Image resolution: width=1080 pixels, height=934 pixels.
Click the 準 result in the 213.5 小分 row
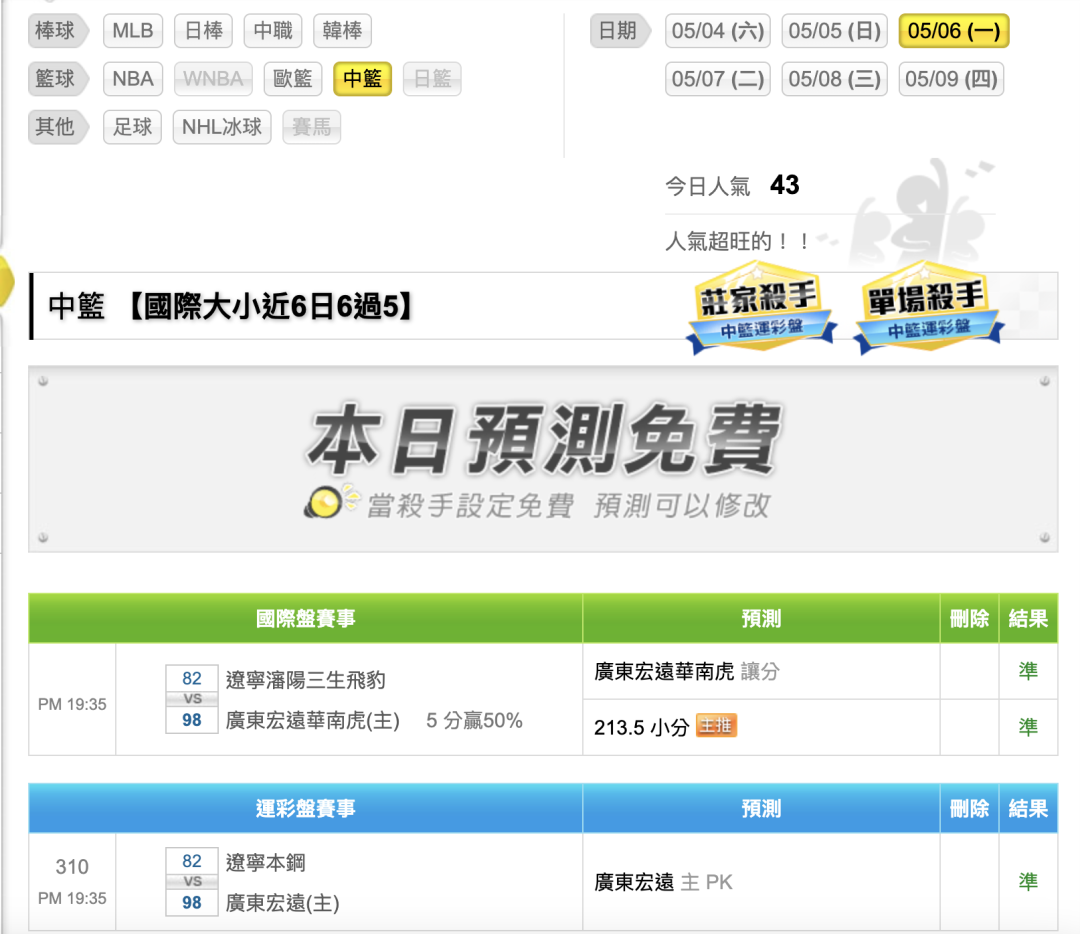coord(1028,727)
